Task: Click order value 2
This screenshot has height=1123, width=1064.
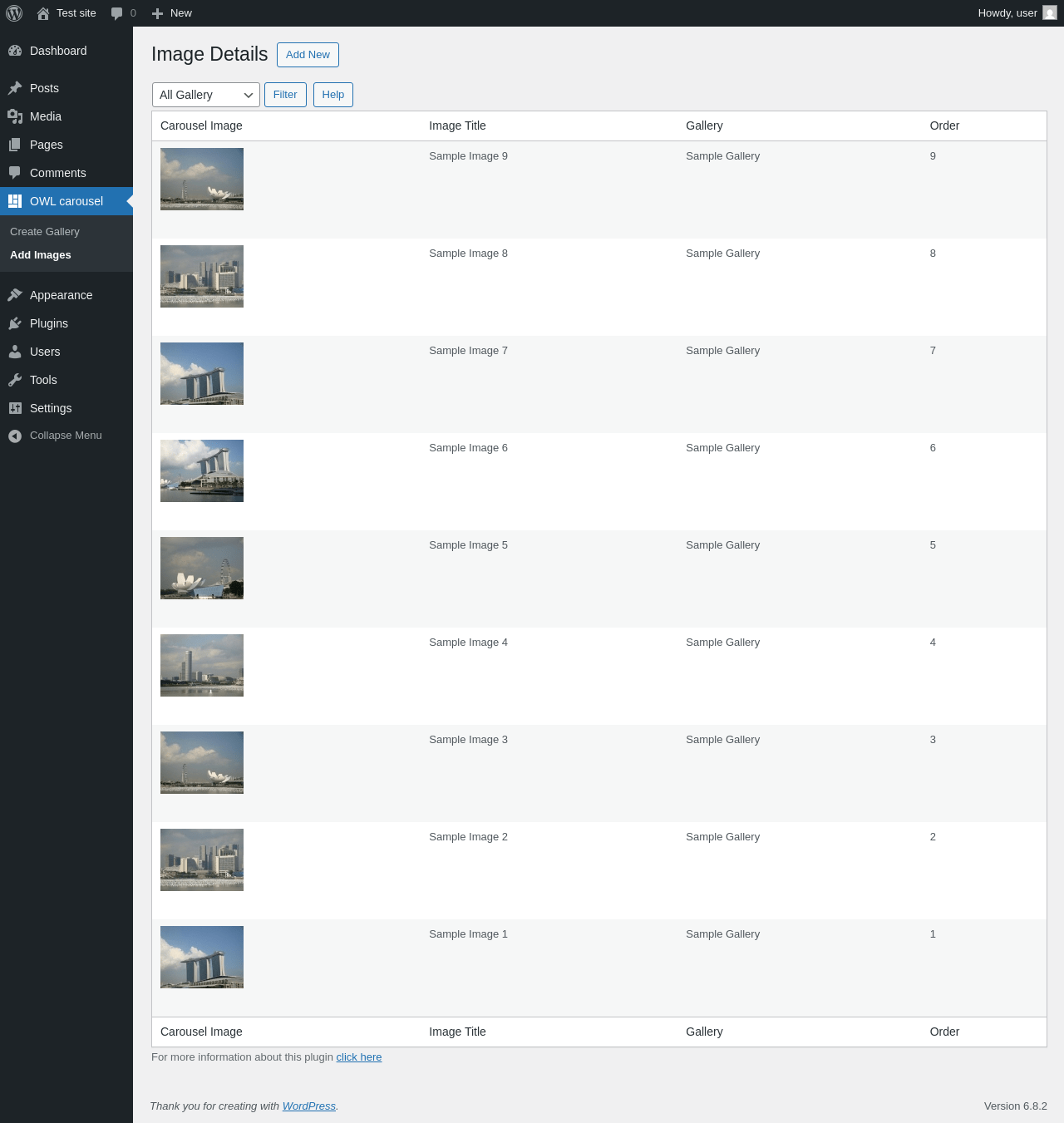Action: click(933, 837)
